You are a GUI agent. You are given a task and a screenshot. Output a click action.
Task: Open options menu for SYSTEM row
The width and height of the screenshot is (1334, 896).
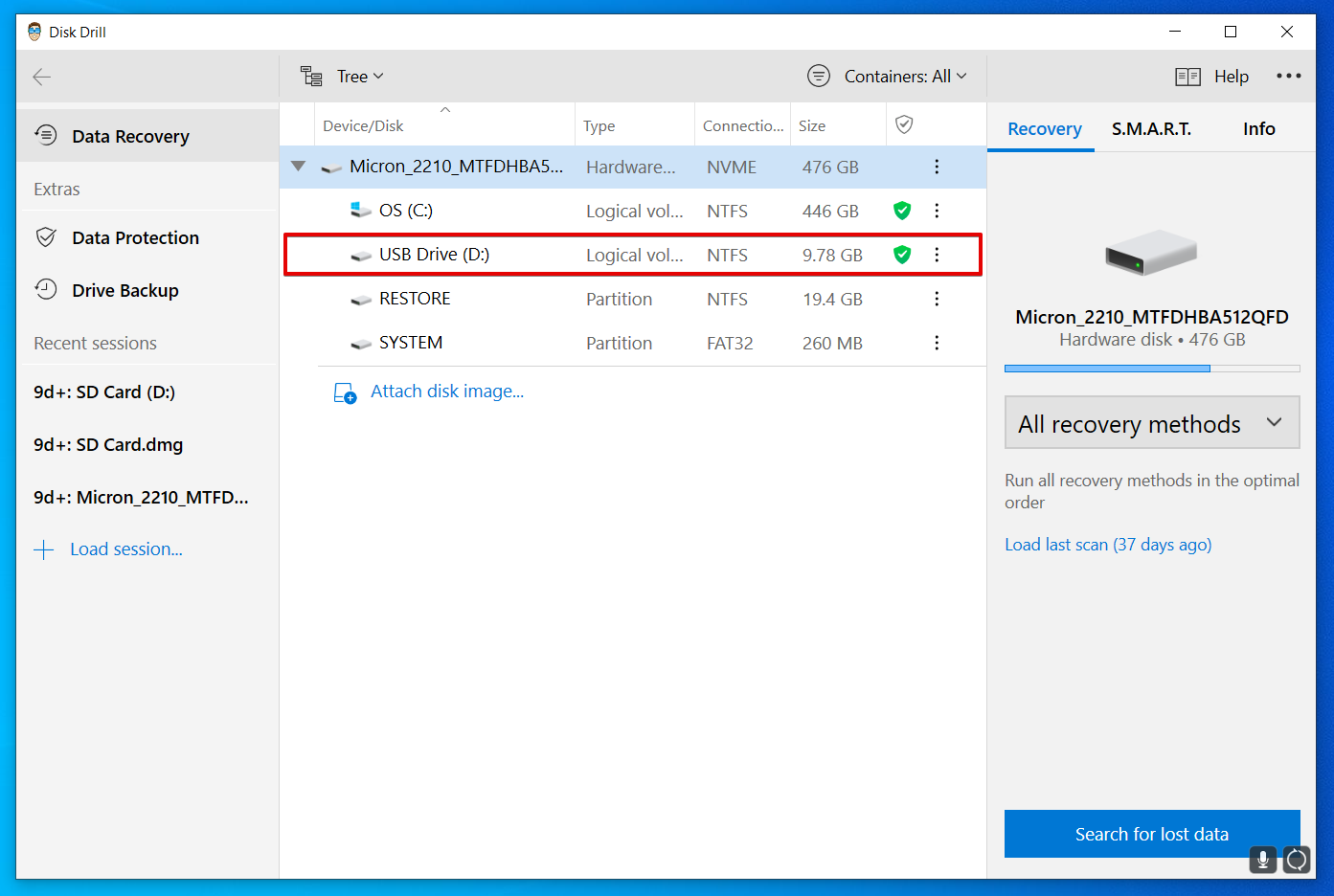click(x=937, y=343)
